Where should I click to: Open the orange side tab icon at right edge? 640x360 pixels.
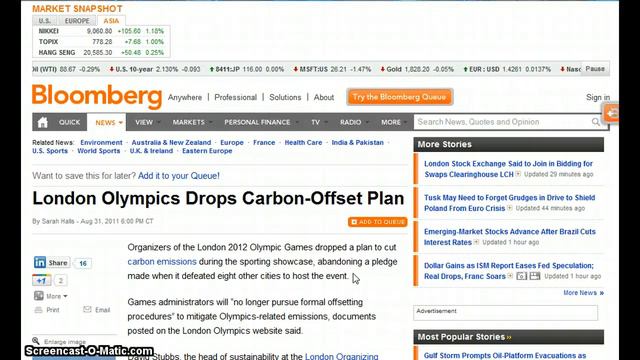[611, 113]
